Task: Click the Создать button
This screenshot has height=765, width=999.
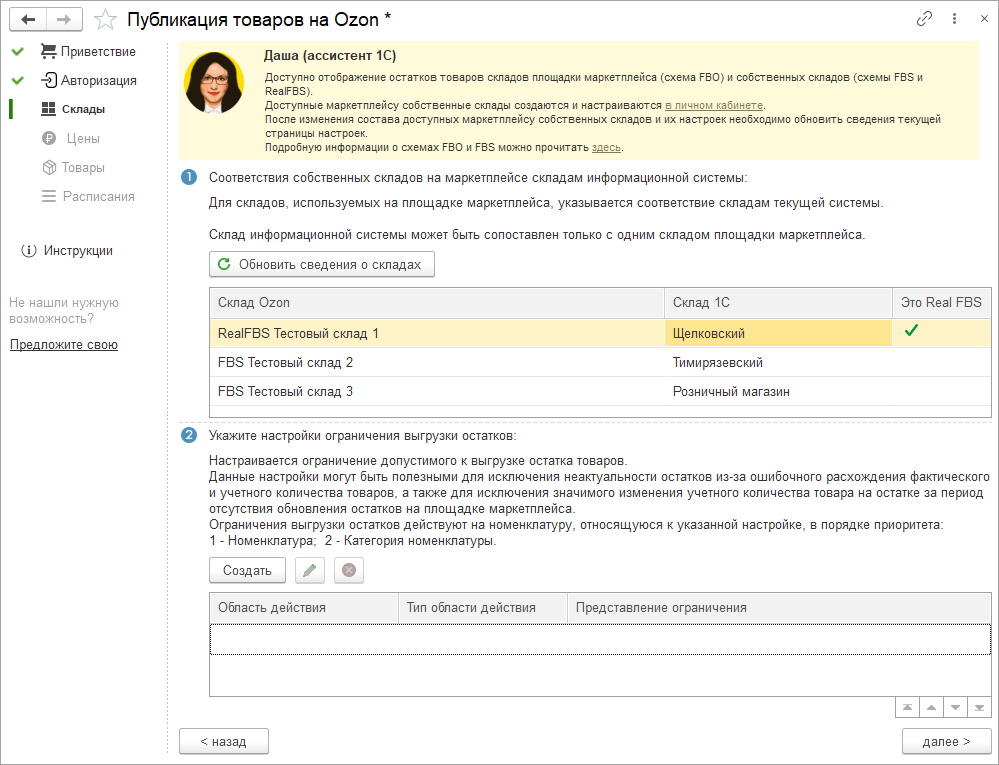Action: coord(247,571)
